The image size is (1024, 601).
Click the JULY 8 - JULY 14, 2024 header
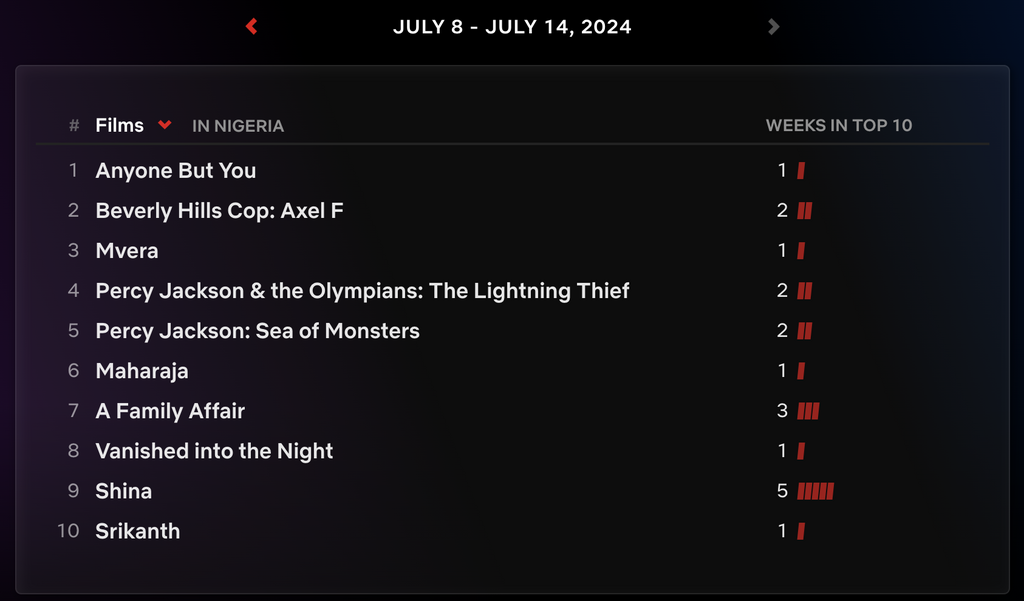[512, 26]
